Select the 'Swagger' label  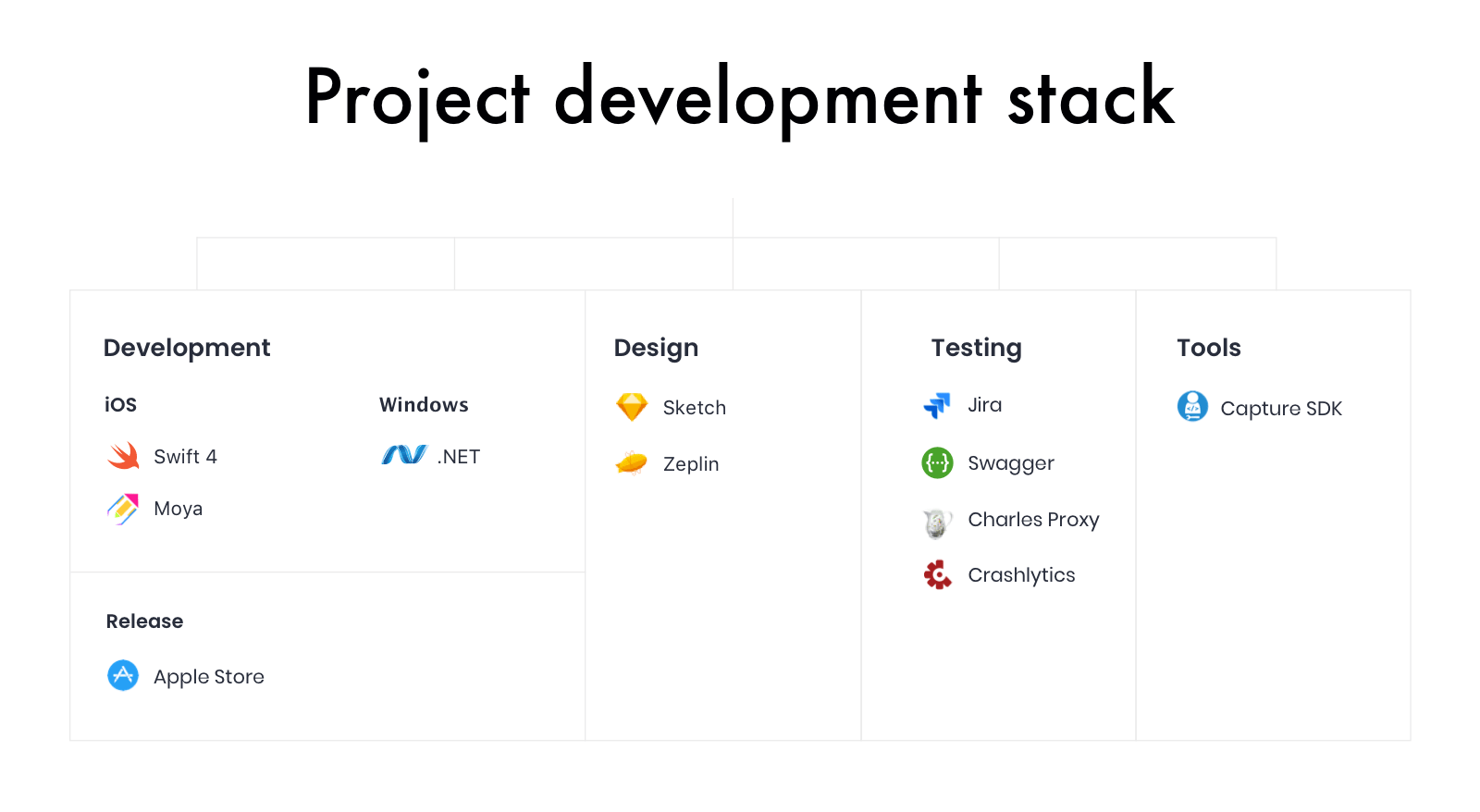click(1010, 463)
